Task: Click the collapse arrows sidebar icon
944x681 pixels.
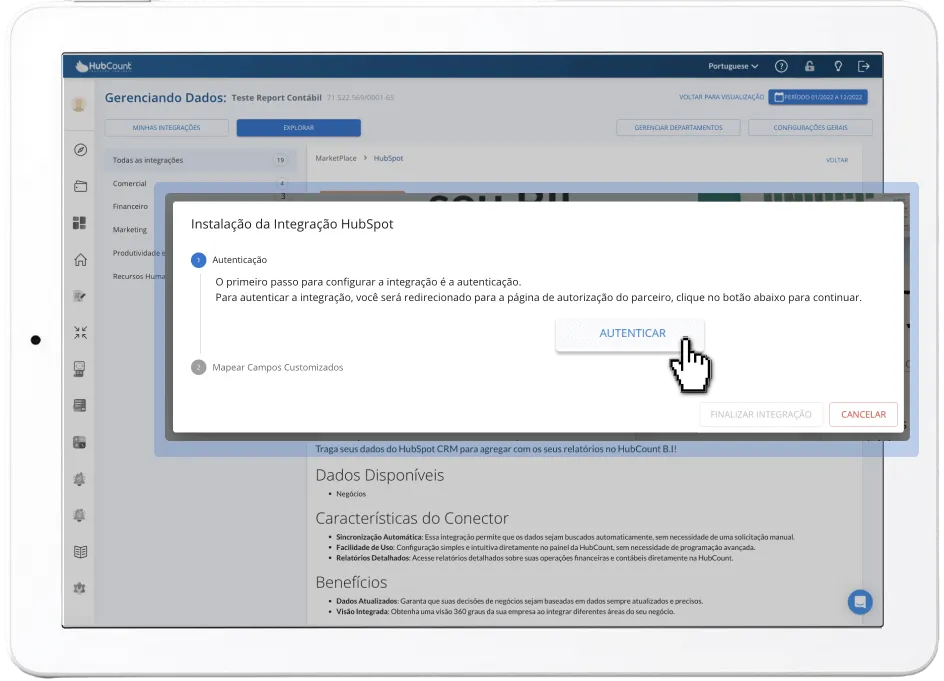Action: coord(81,332)
